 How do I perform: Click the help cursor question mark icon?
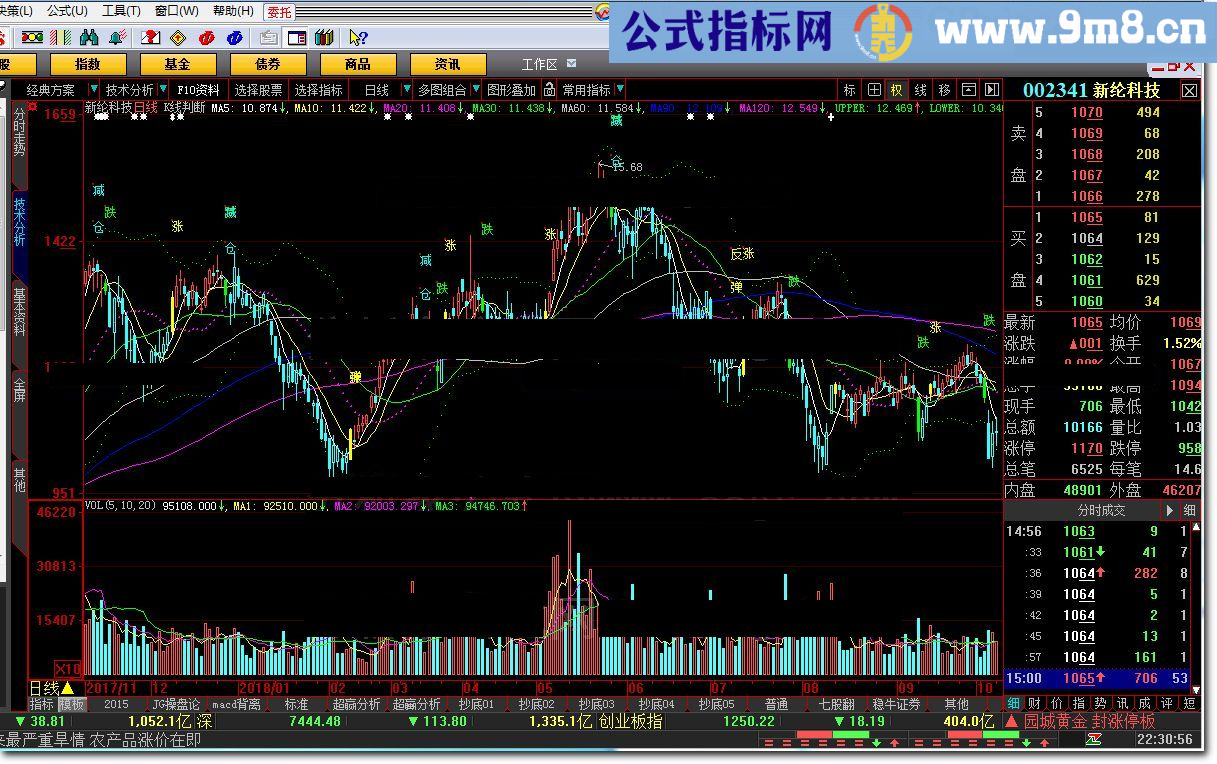point(358,38)
